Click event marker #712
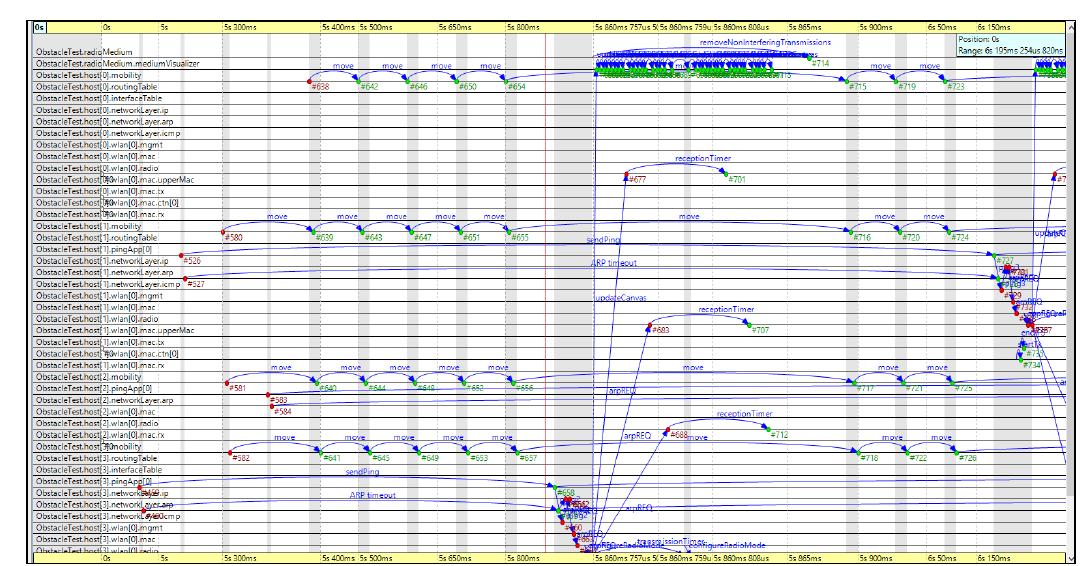 (x=769, y=430)
